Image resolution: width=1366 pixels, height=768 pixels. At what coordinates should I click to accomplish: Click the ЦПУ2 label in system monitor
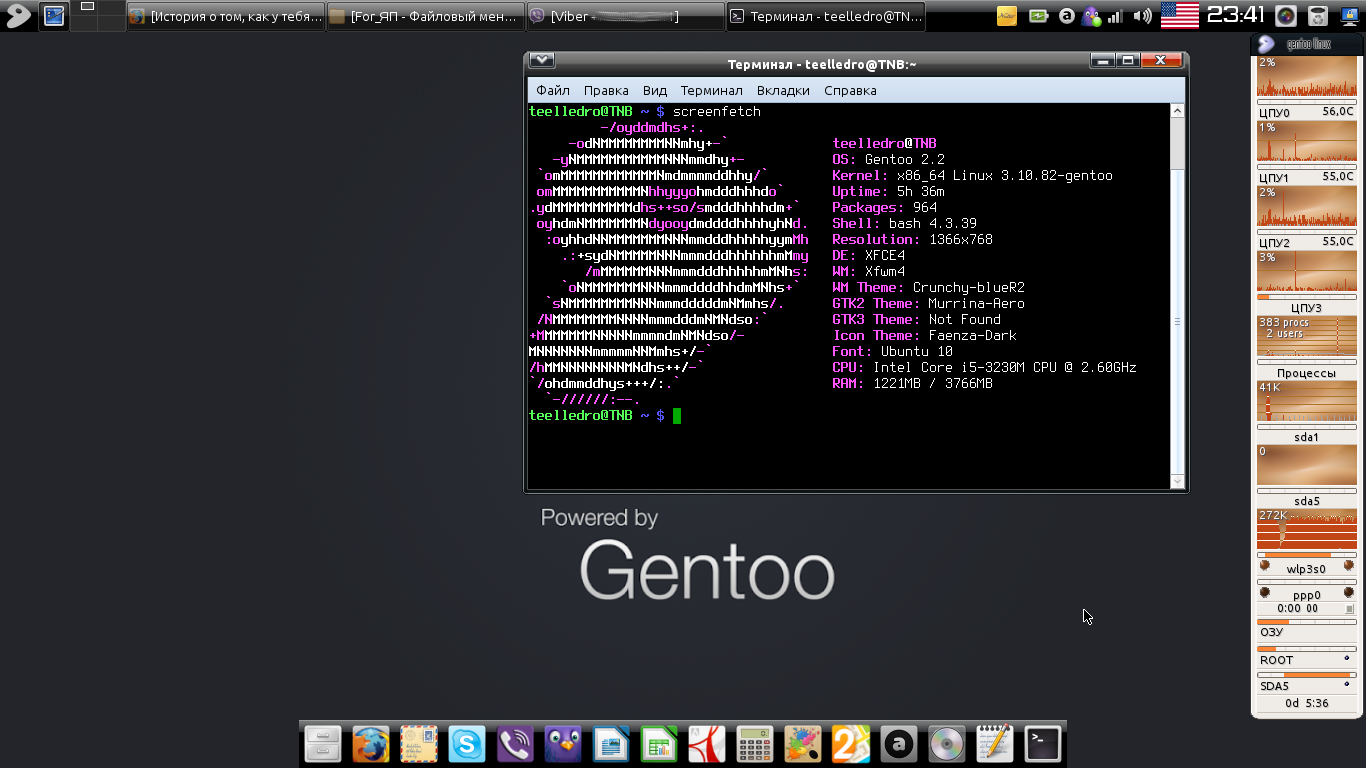coord(1274,243)
